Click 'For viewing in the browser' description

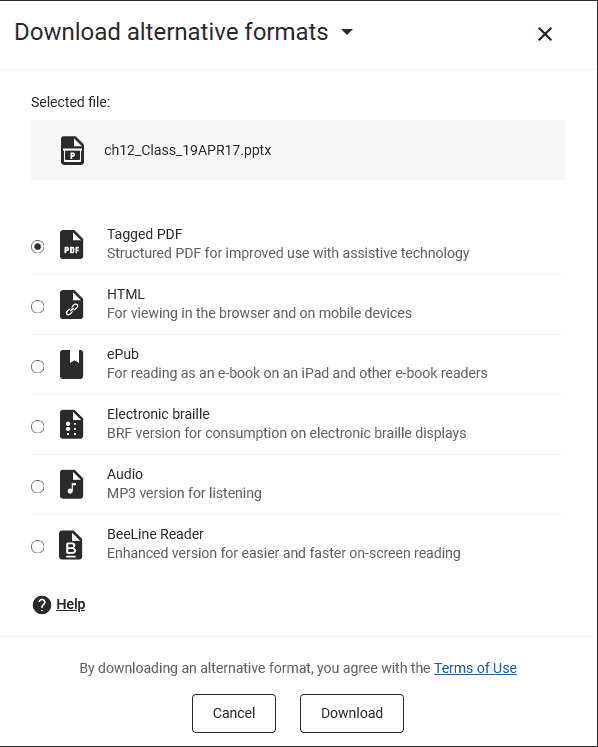[x=259, y=313]
